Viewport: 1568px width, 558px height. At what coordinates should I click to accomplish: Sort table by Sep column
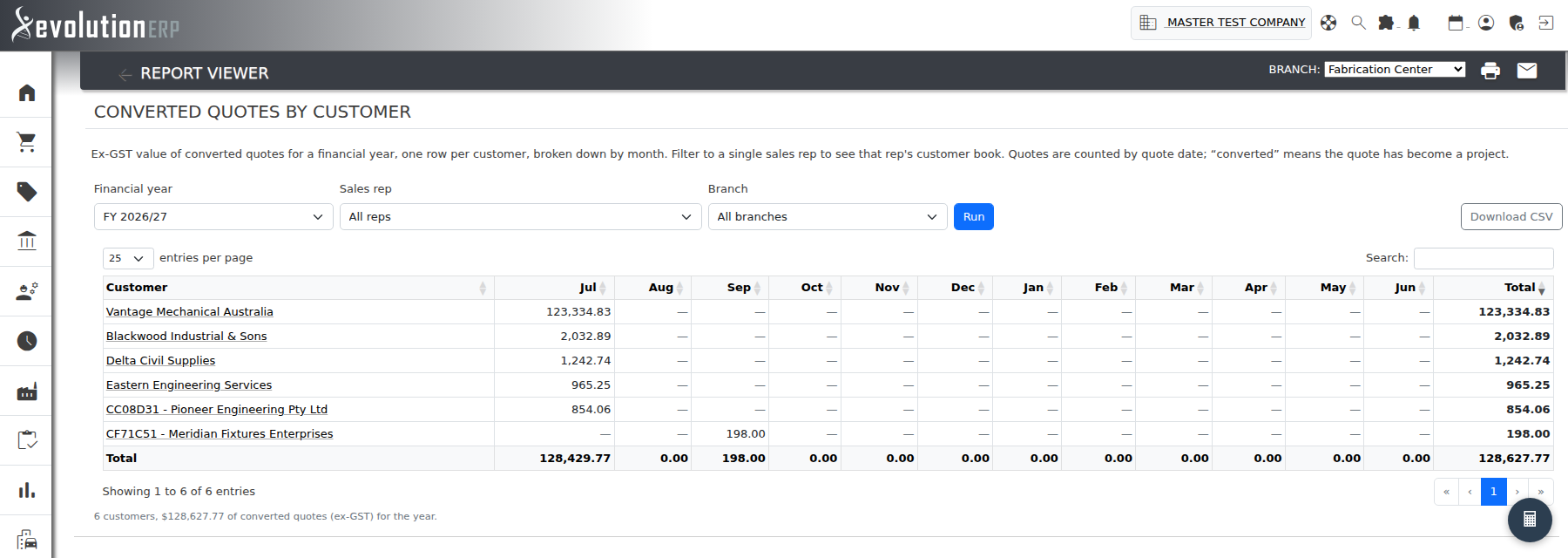(730, 288)
